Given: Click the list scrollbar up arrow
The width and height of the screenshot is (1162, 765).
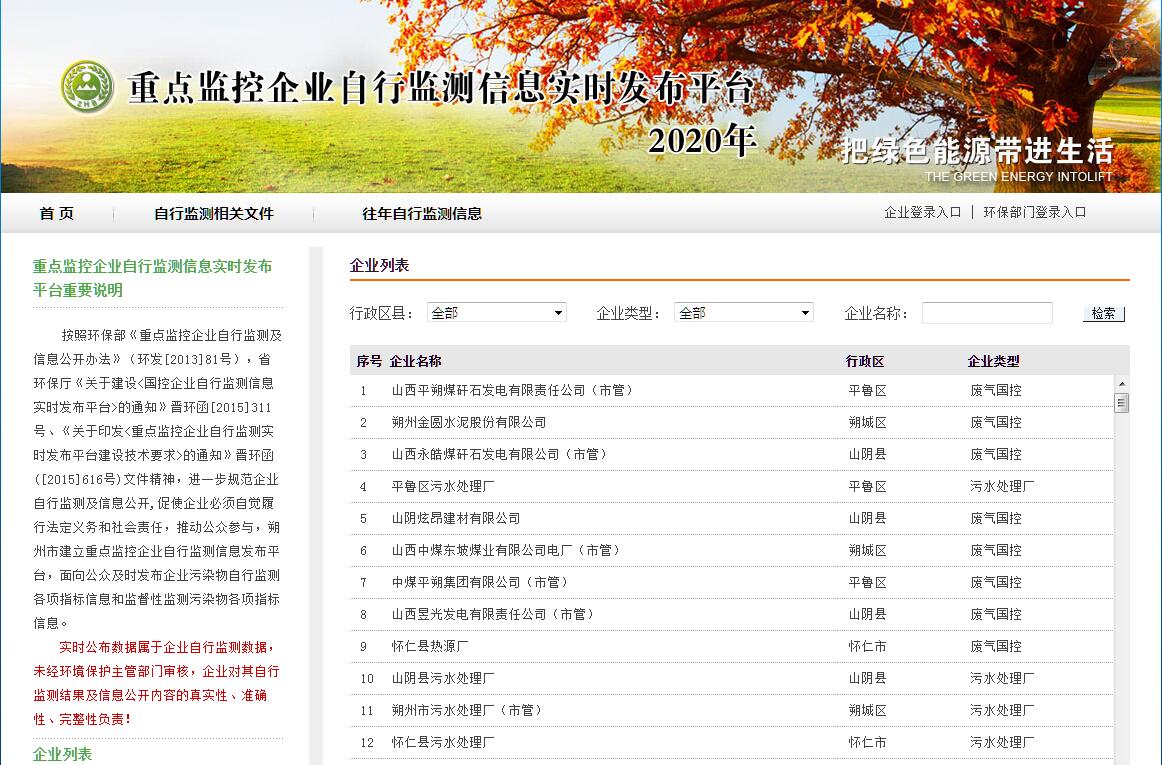Looking at the screenshot, I should click(1121, 385).
